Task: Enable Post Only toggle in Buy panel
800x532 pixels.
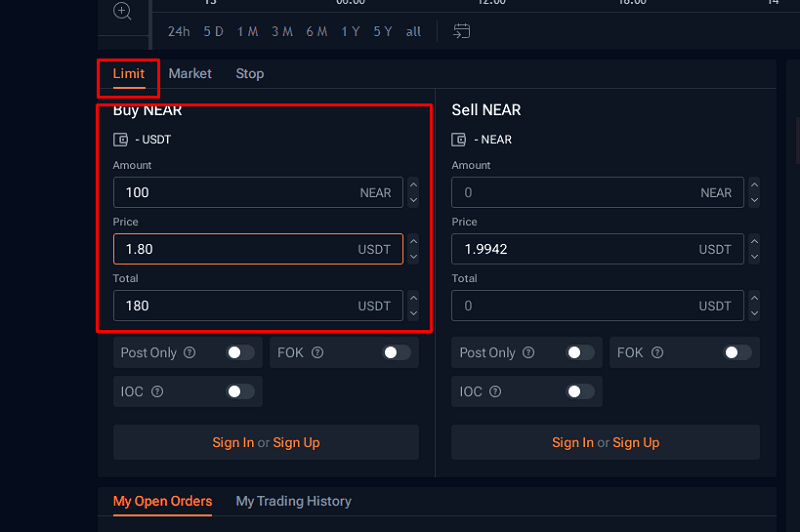Action: click(x=240, y=352)
